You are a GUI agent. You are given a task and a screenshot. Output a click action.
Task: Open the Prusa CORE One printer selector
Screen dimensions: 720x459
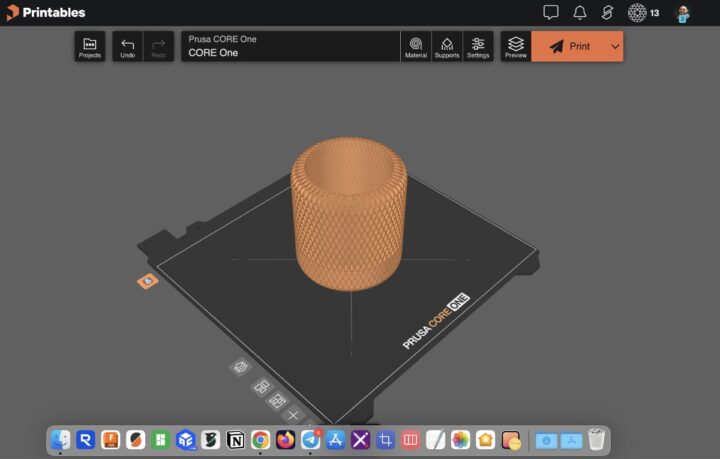[290, 47]
